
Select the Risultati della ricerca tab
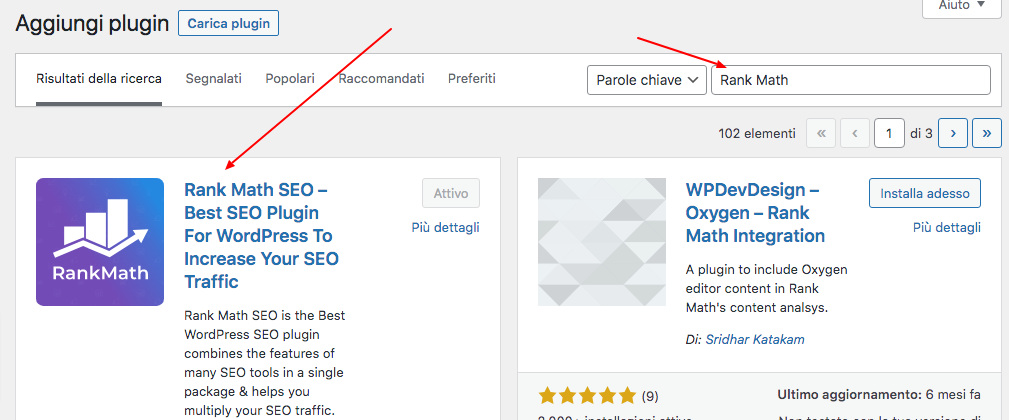pyautogui.click(x=99, y=79)
